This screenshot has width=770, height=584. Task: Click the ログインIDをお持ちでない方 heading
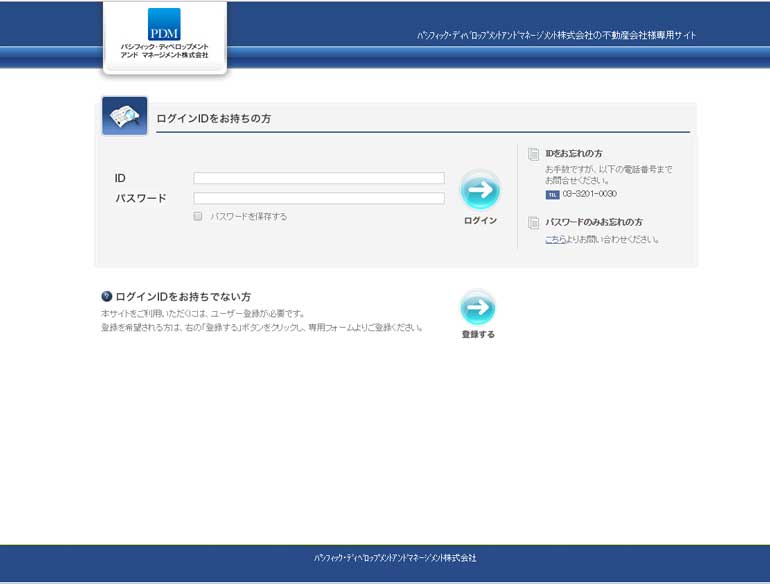point(183,297)
